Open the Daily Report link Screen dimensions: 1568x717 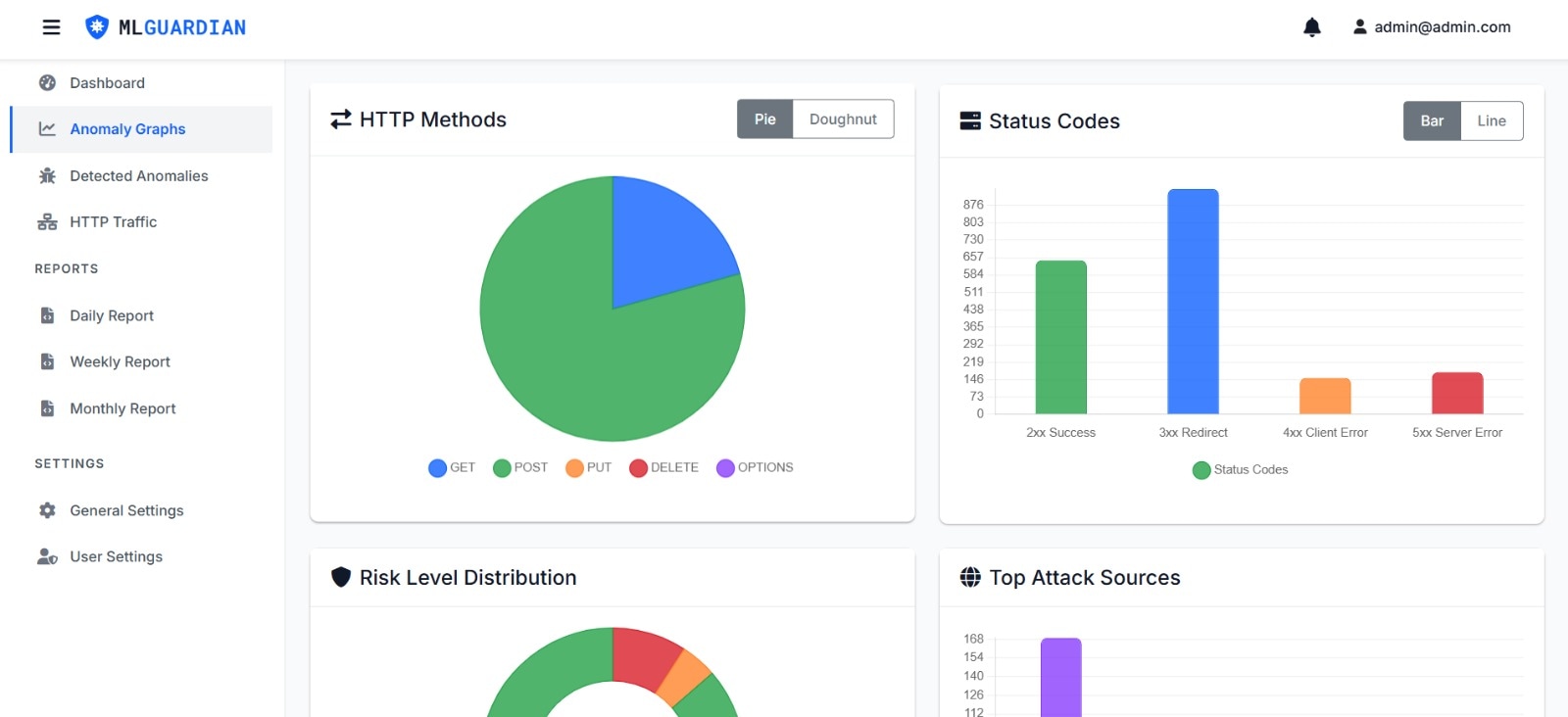(x=112, y=315)
